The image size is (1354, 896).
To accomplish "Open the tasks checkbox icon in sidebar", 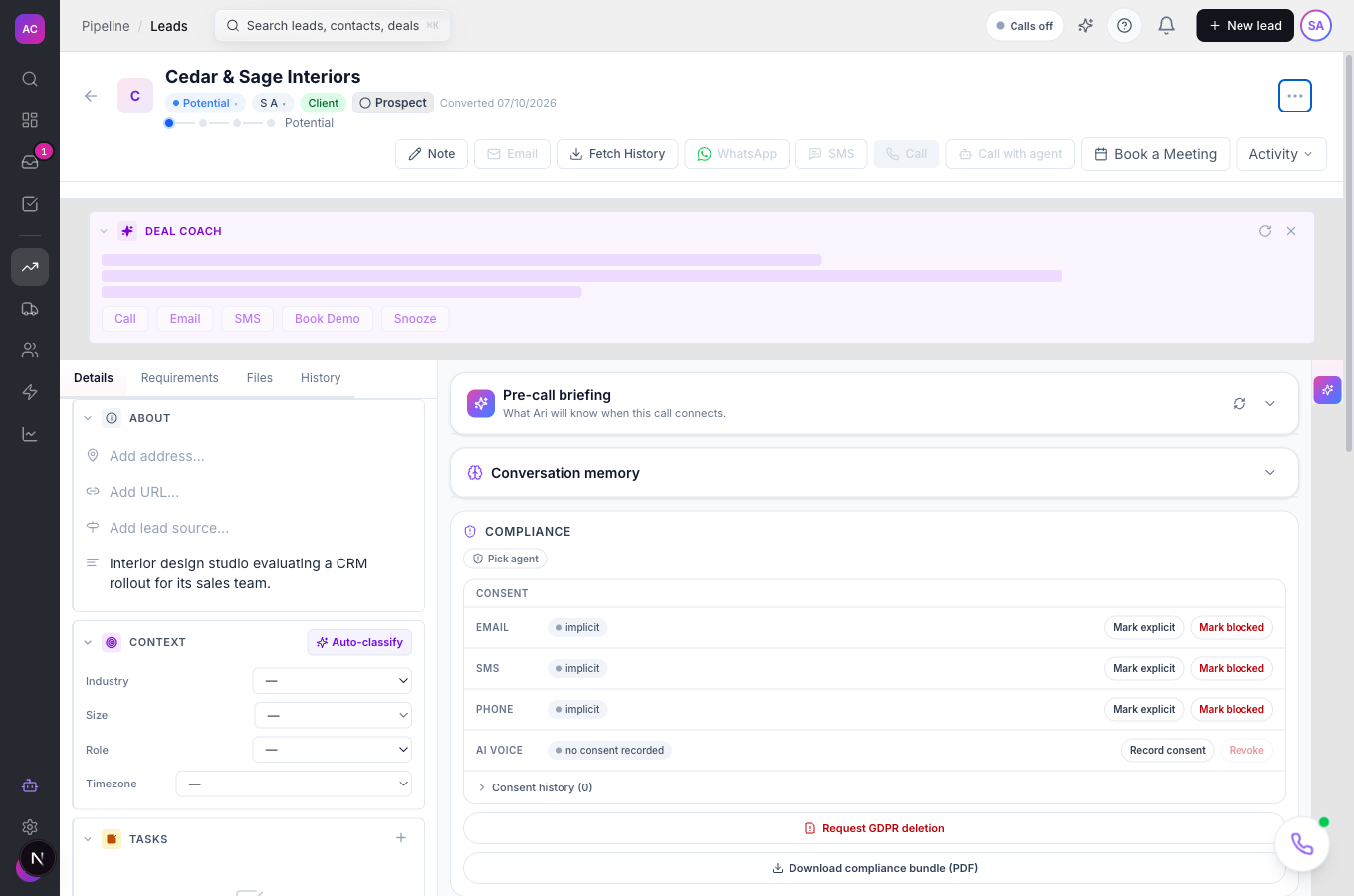I will [30, 204].
